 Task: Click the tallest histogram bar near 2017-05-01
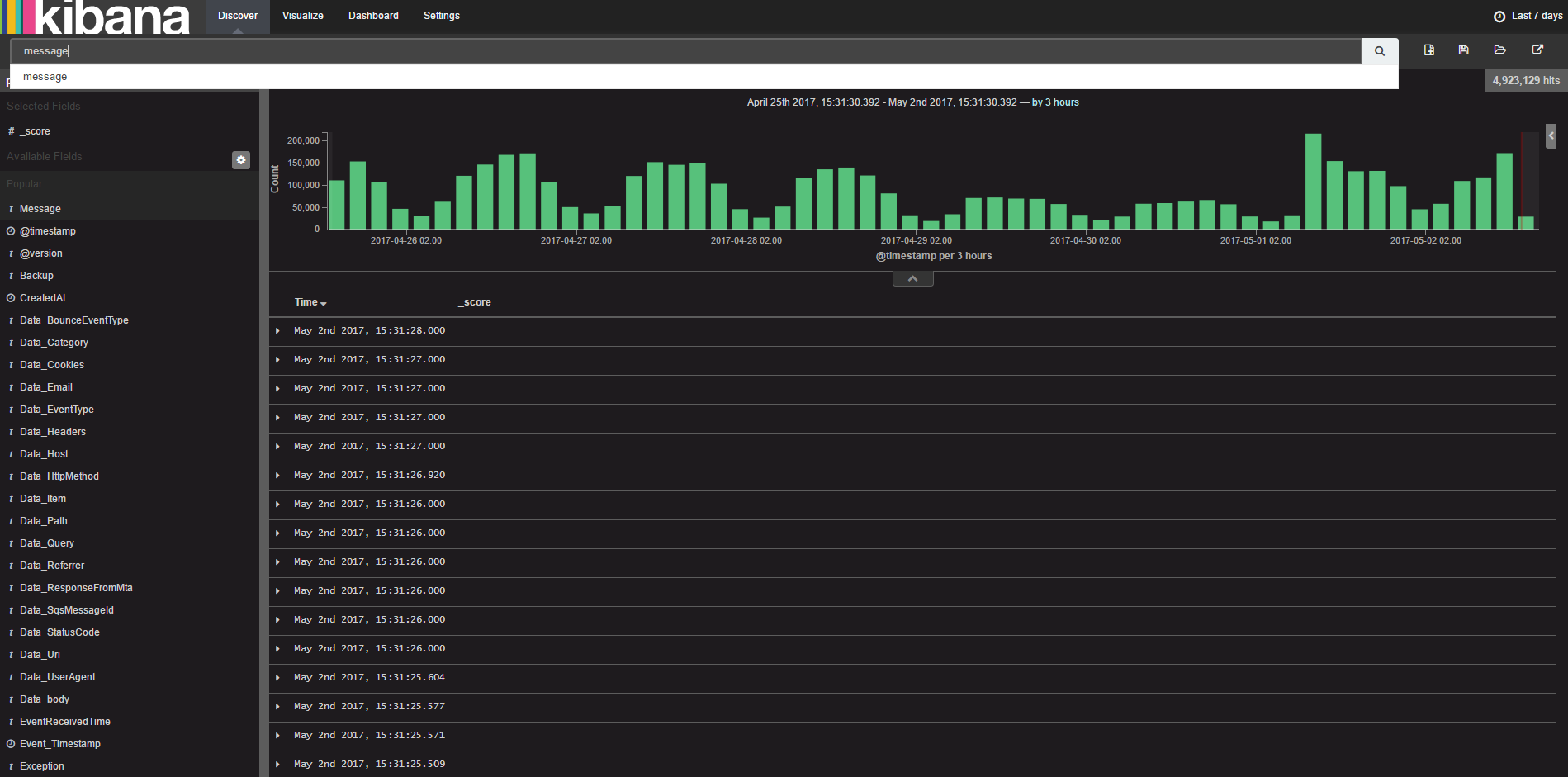pos(1313,182)
